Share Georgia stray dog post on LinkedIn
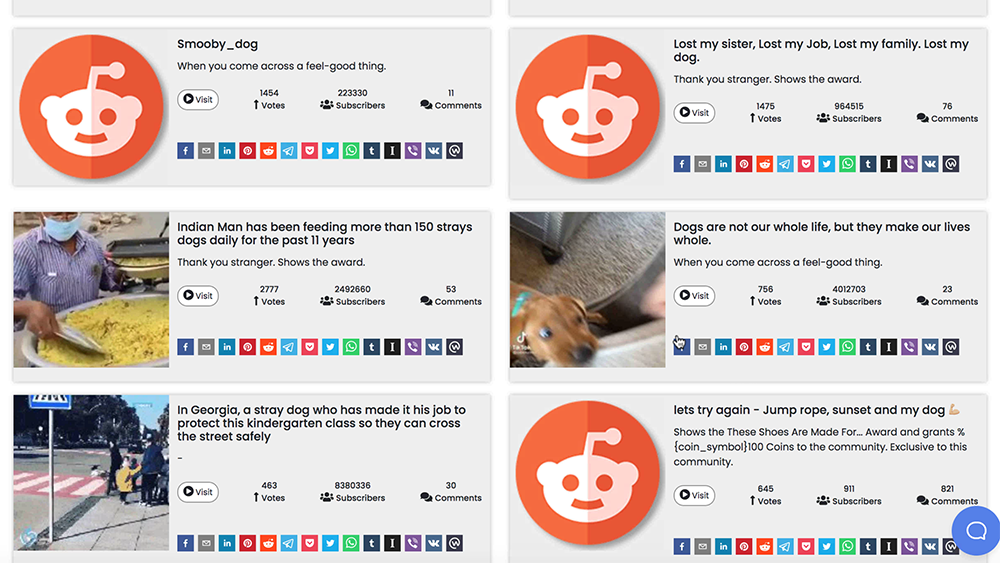Image resolution: width=1000 pixels, height=563 pixels. pos(227,543)
